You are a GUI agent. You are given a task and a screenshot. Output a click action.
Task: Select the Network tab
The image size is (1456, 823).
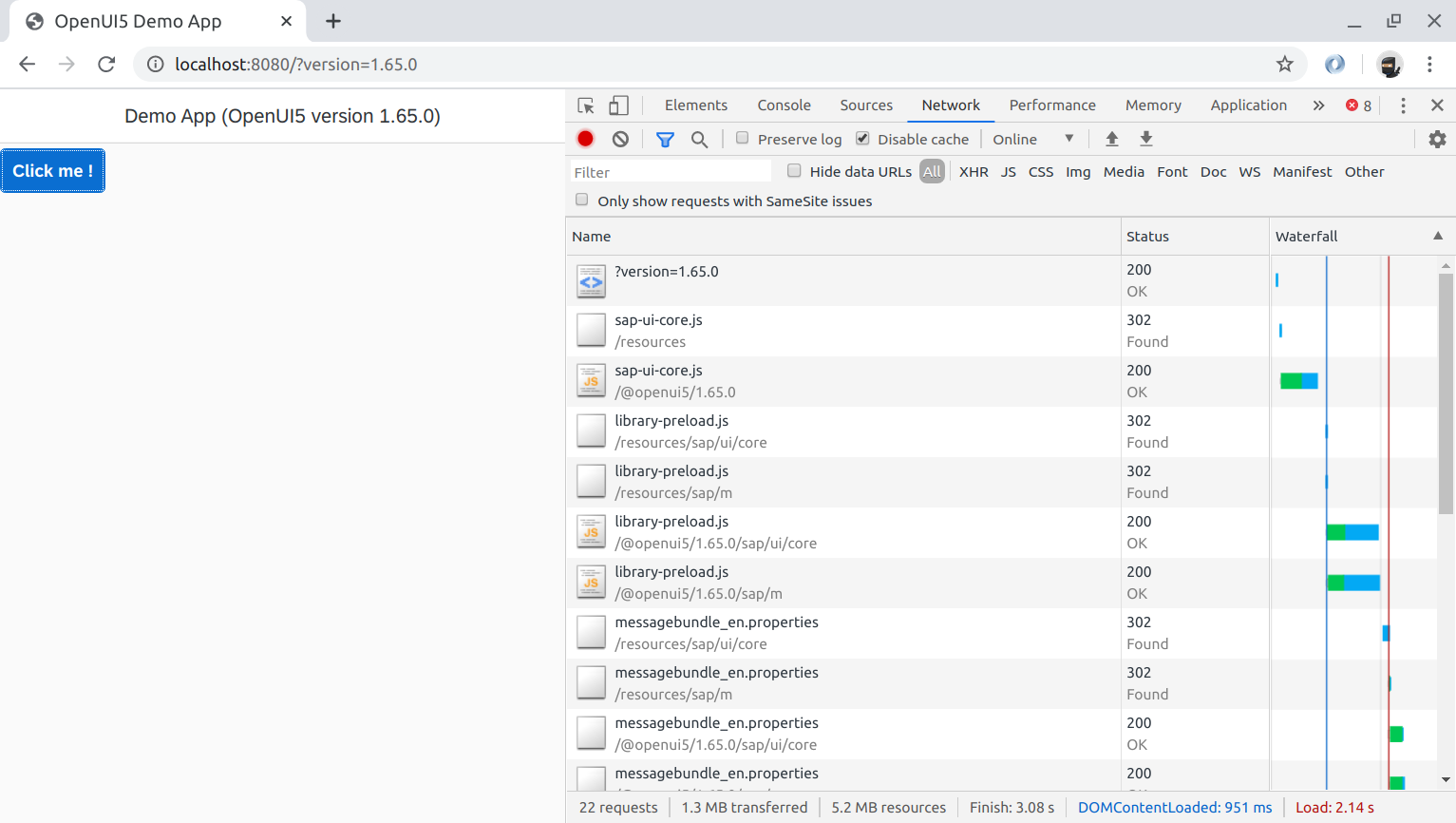click(x=951, y=105)
